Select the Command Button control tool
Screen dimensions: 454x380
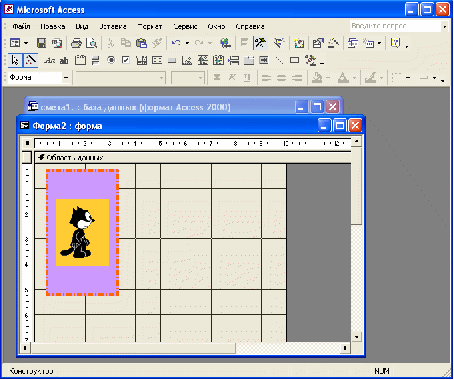(x=172, y=60)
